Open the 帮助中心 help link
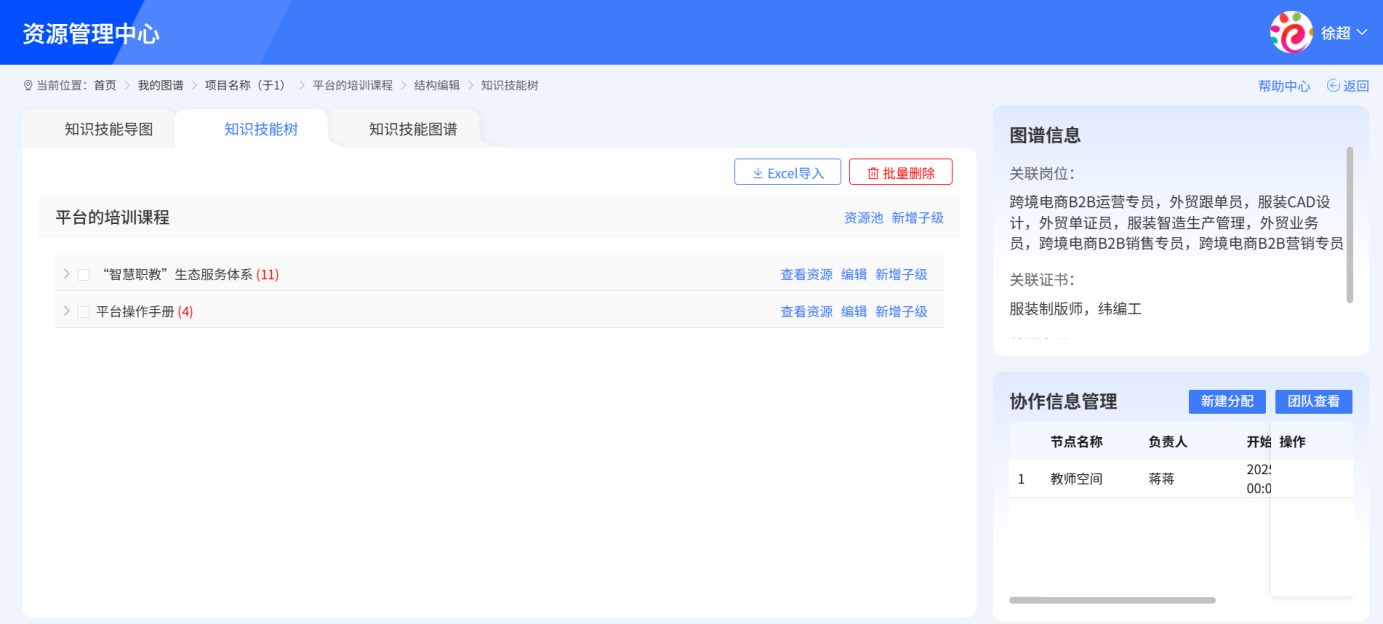 pos(1283,85)
